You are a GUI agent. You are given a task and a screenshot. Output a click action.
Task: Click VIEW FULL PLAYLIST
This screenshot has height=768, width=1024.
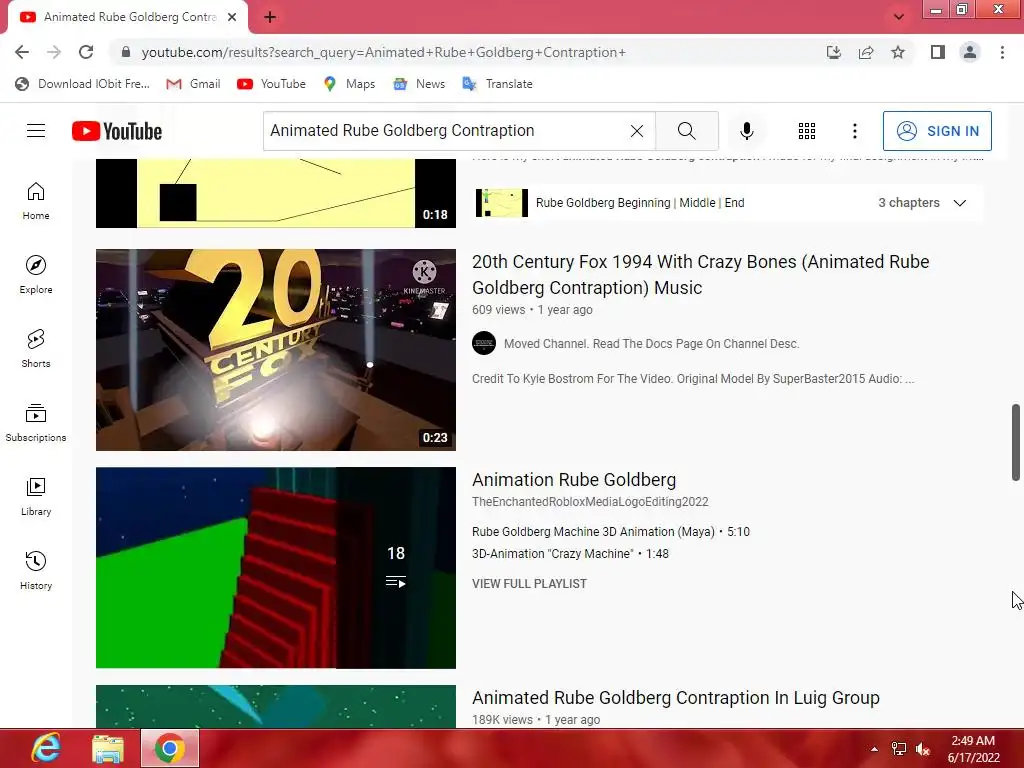point(529,584)
